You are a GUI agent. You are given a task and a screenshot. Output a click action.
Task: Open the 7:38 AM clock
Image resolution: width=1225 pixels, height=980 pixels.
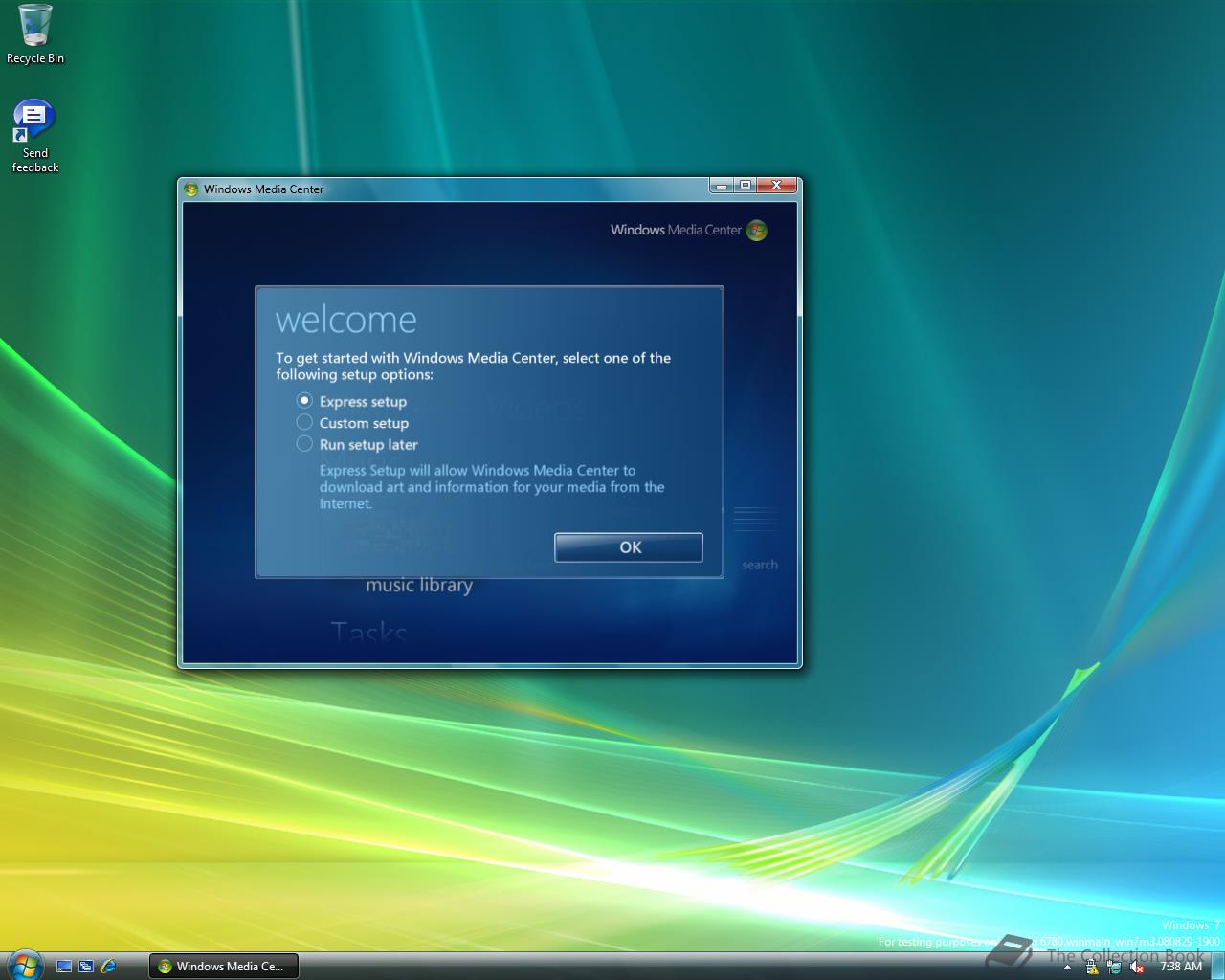(x=1181, y=967)
